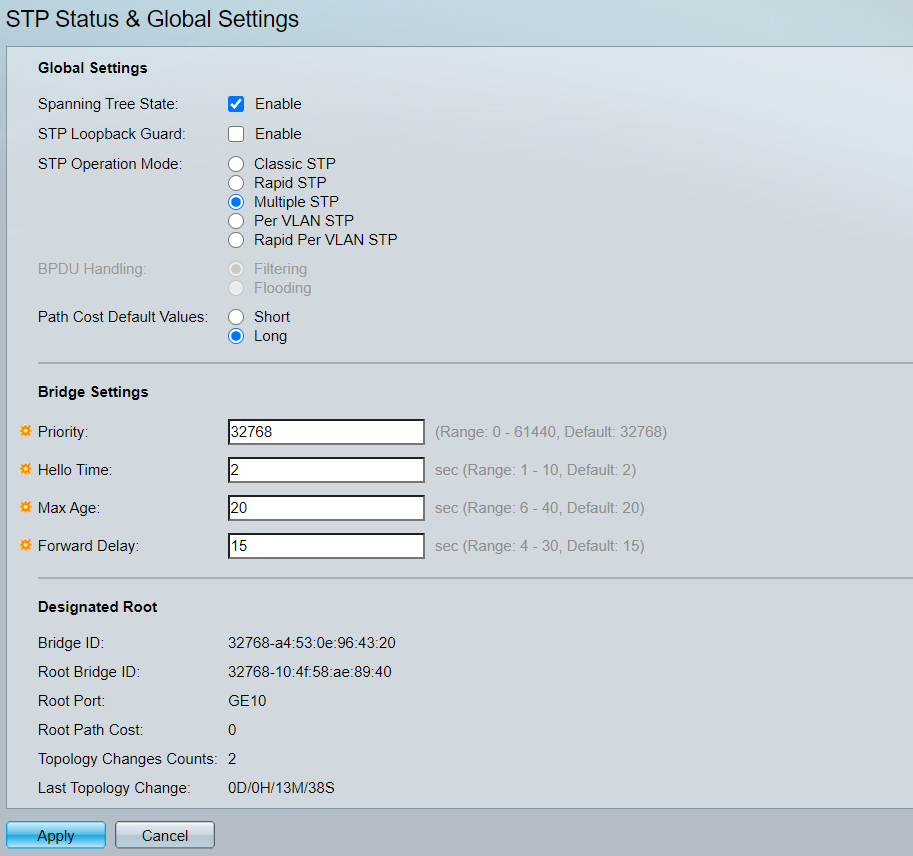Set path cost default to Short
The image size is (913, 856).
tap(236, 317)
